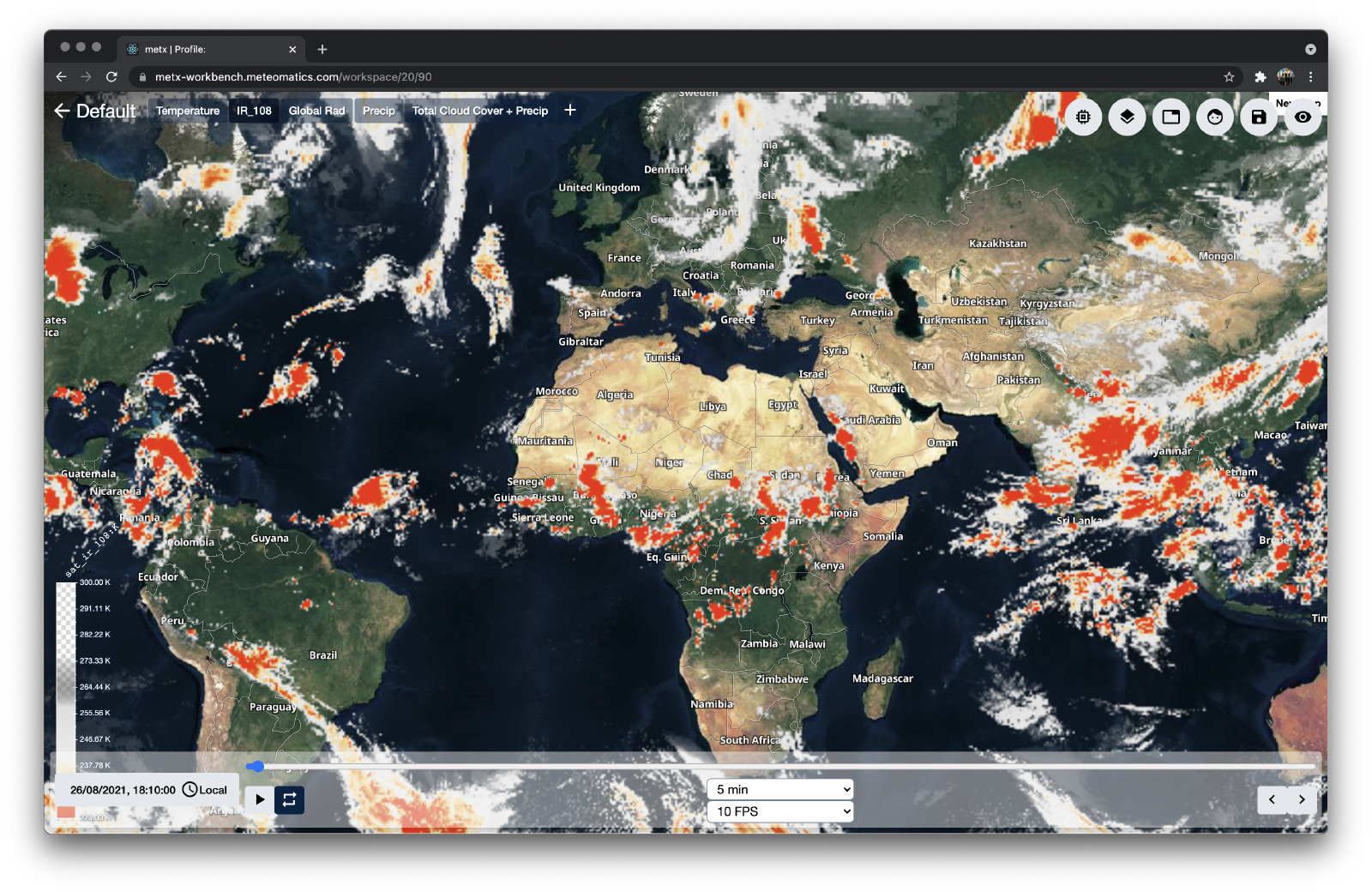1372x892 pixels.
Task: Open the browser extensions puzzle icon
Action: (x=1260, y=76)
